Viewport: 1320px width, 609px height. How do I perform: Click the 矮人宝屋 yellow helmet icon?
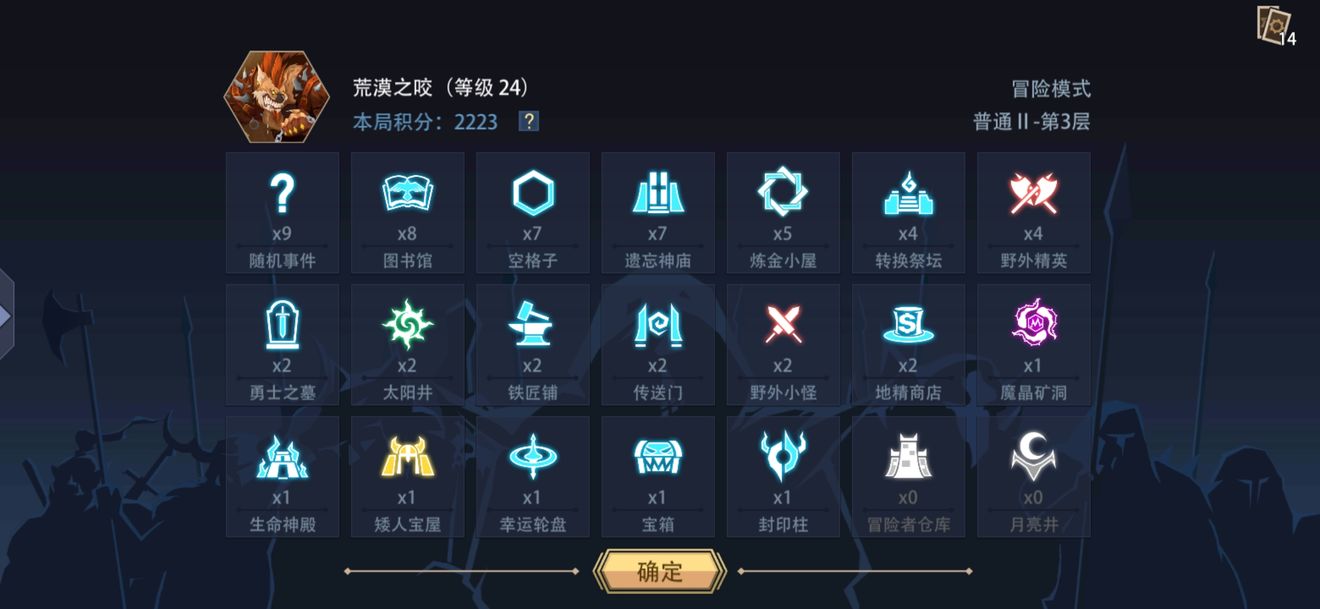tap(408, 457)
